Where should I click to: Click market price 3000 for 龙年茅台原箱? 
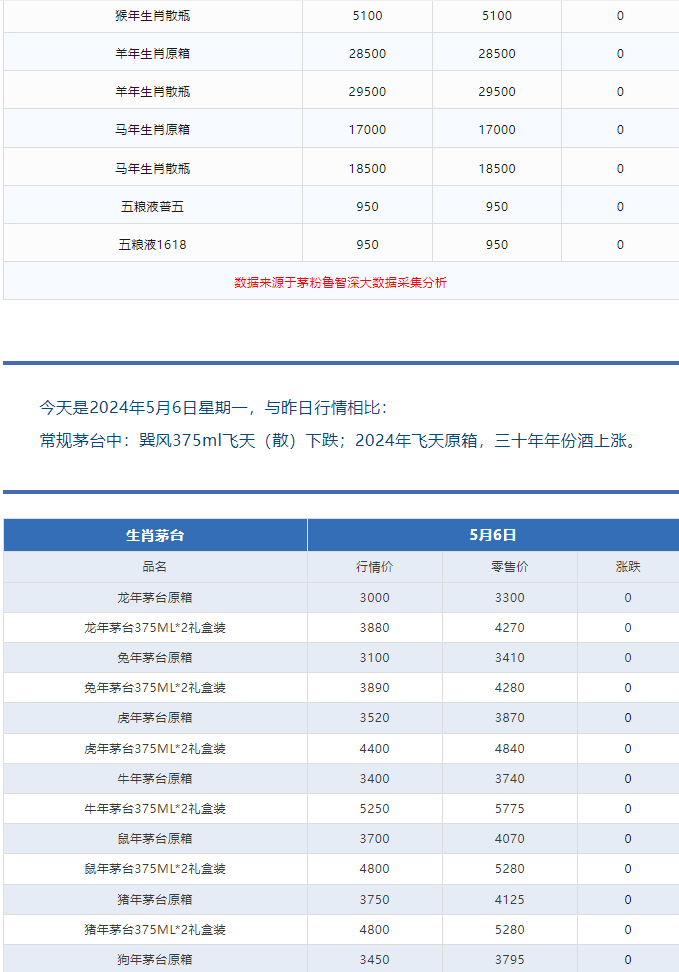pos(375,598)
